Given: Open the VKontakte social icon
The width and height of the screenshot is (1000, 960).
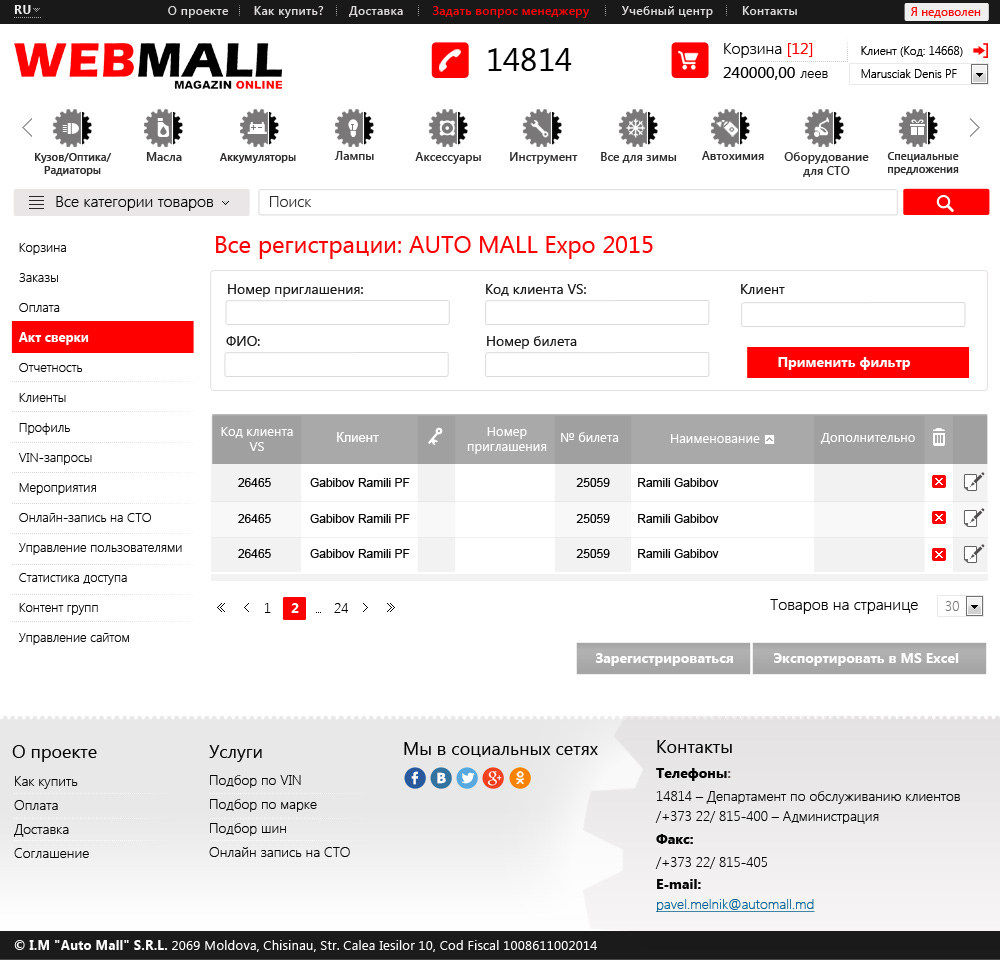Looking at the screenshot, I should coord(441,778).
